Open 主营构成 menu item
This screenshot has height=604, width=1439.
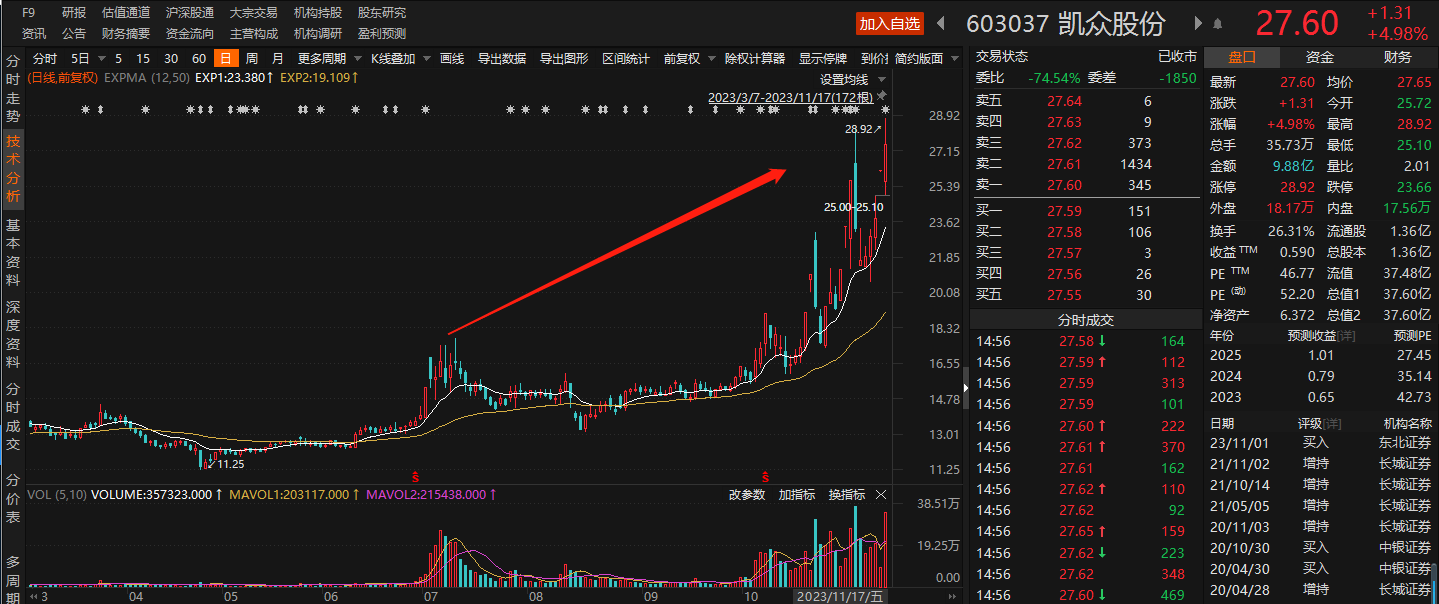coord(254,33)
